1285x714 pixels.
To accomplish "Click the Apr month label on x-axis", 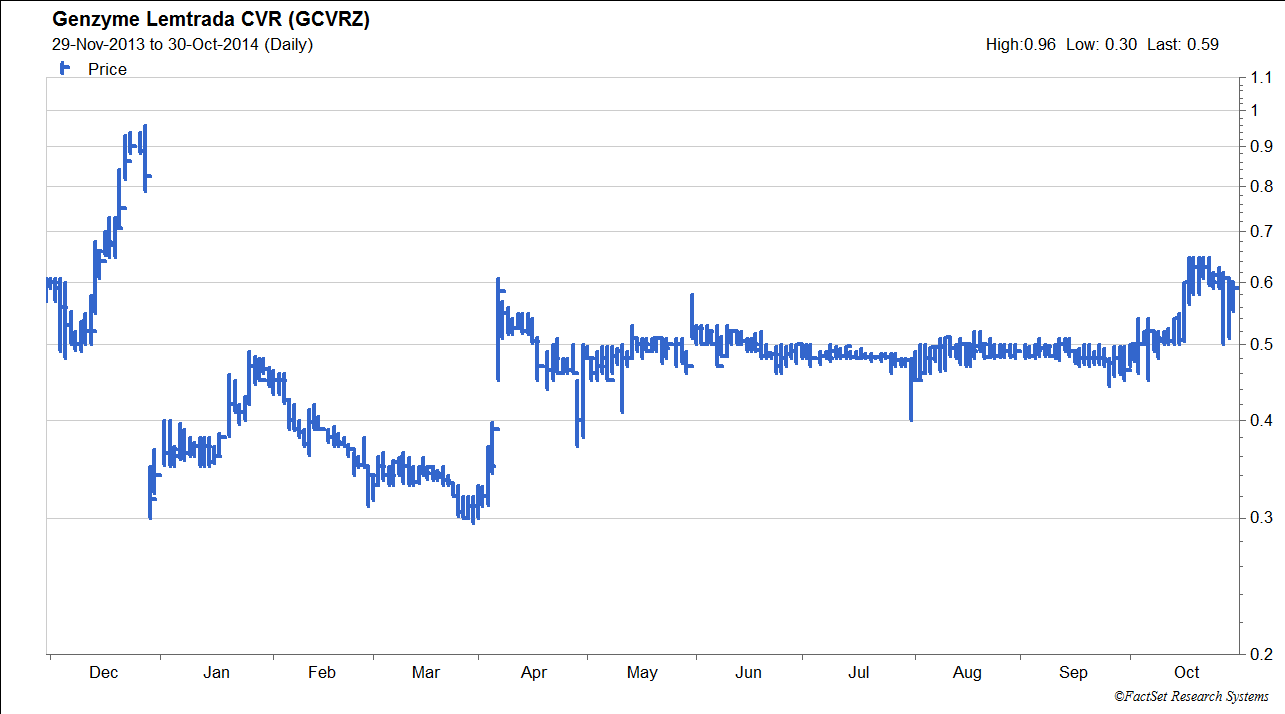I will (x=534, y=672).
